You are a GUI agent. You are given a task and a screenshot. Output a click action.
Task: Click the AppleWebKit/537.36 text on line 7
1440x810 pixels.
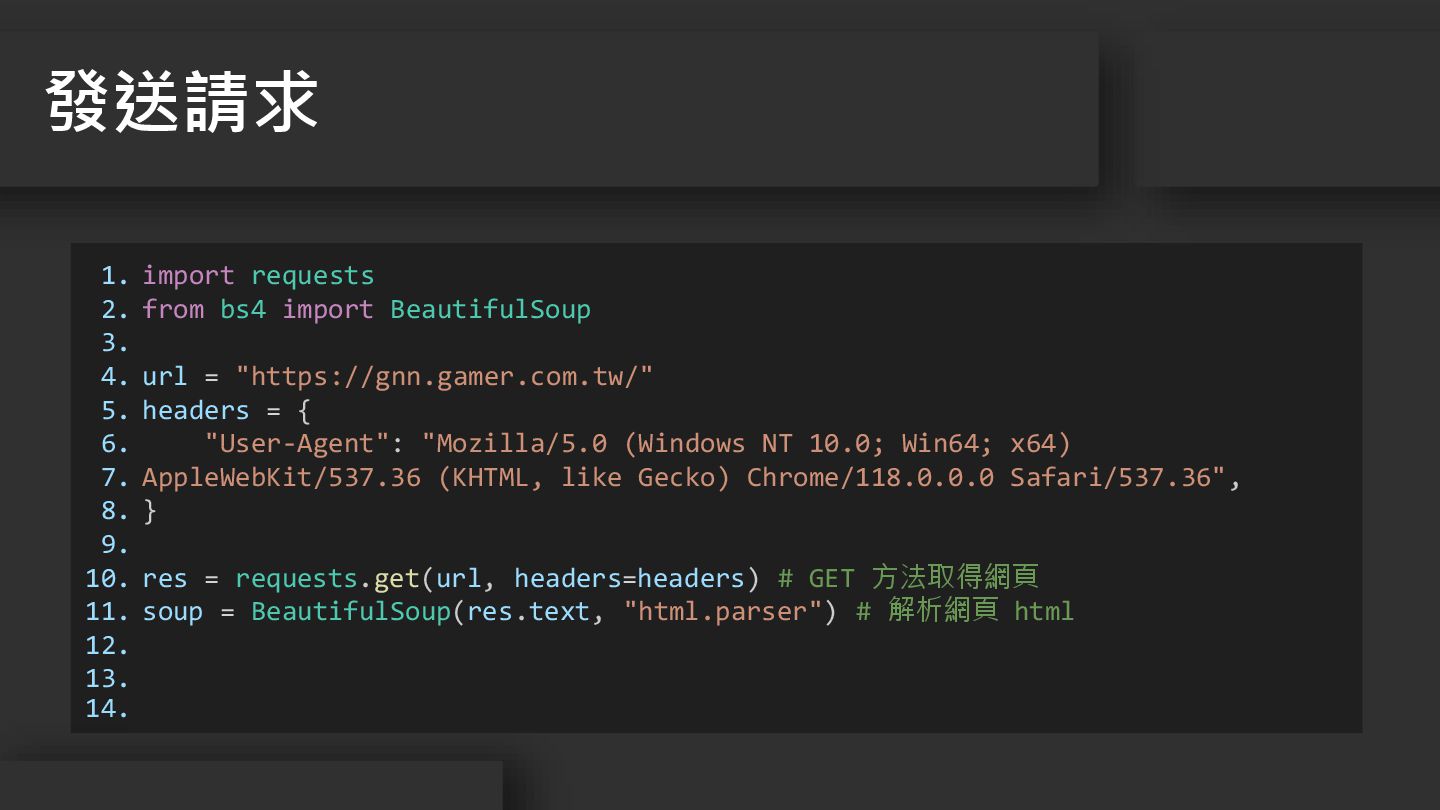pyautogui.click(x=281, y=478)
